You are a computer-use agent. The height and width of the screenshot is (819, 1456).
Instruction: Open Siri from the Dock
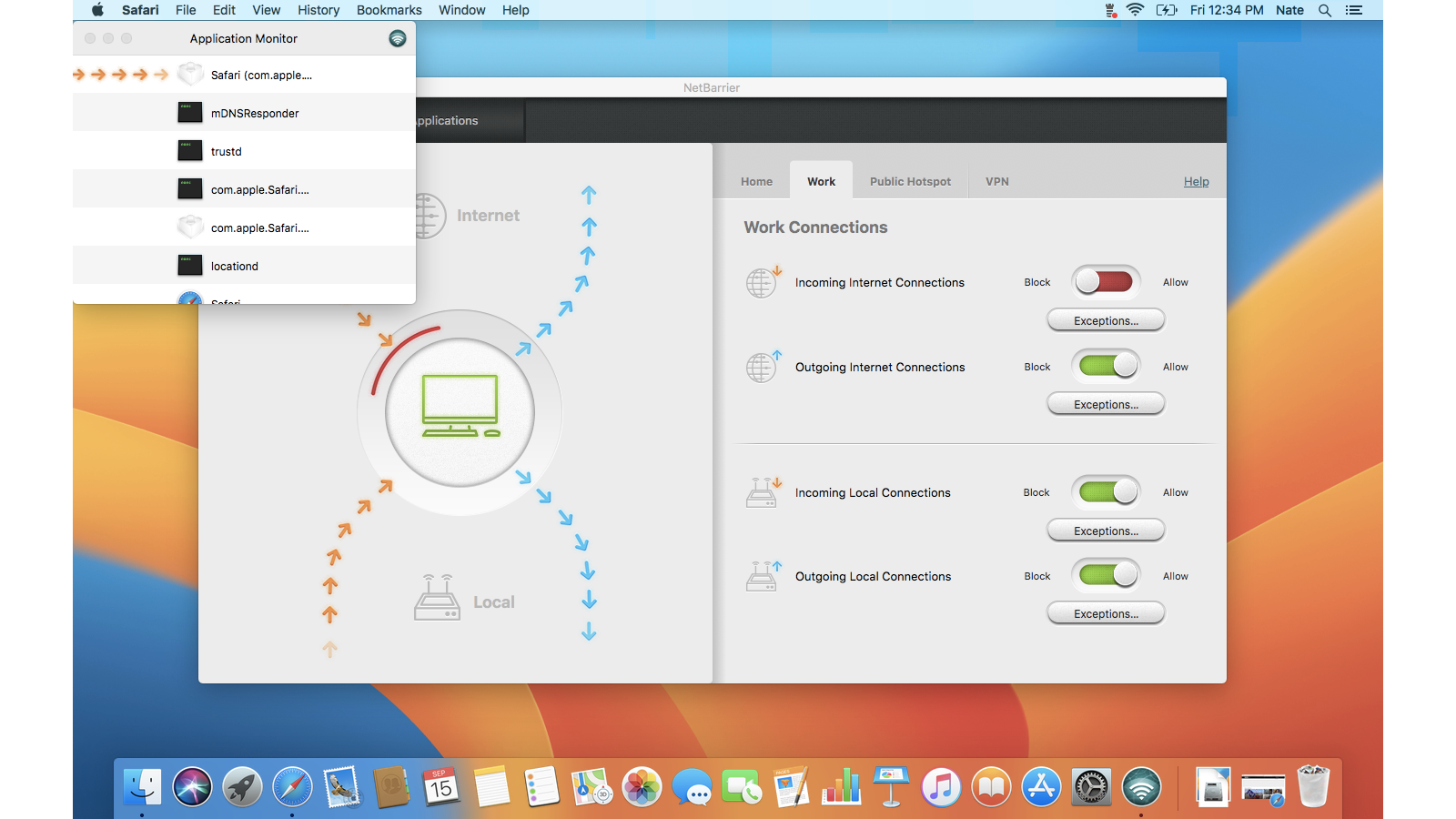(x=192, y=787)
